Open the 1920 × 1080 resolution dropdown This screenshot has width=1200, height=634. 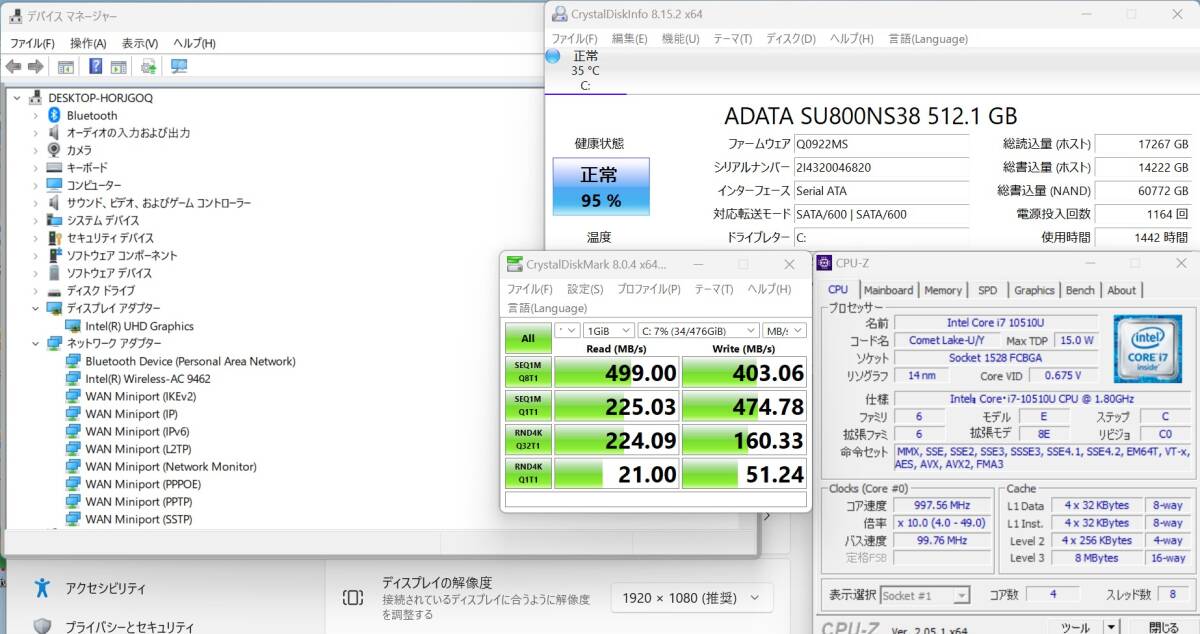[x=692, y=598]
